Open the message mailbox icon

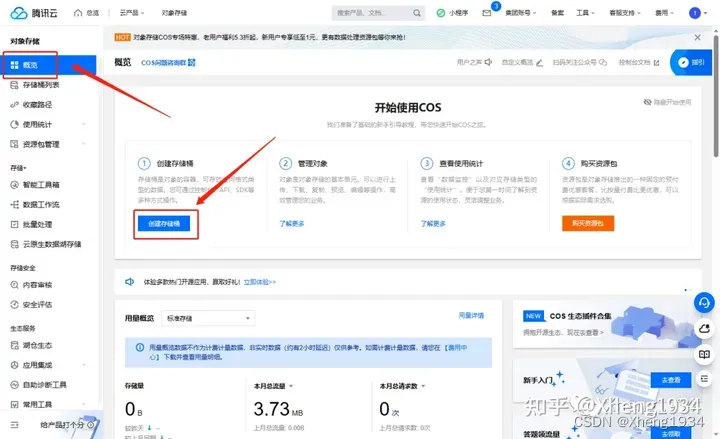click(487, 13)
